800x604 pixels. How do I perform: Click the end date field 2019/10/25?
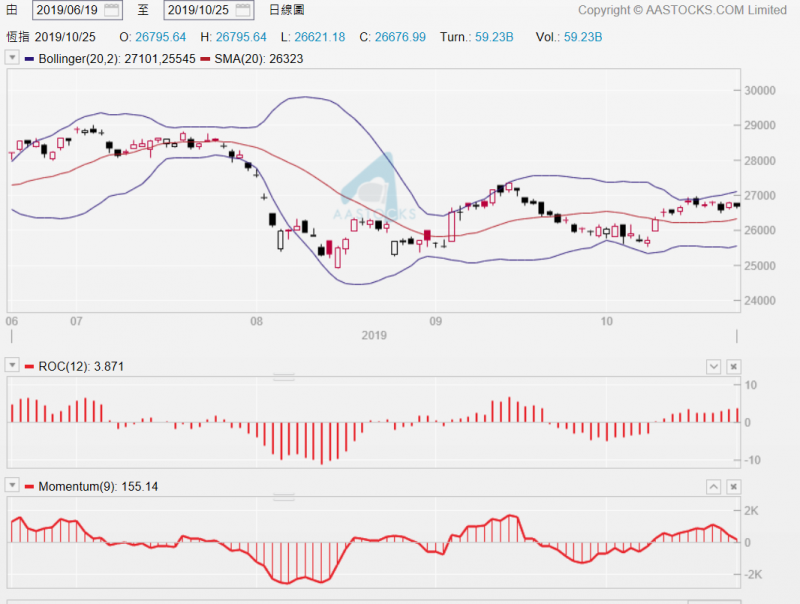(x=198, y=10)
